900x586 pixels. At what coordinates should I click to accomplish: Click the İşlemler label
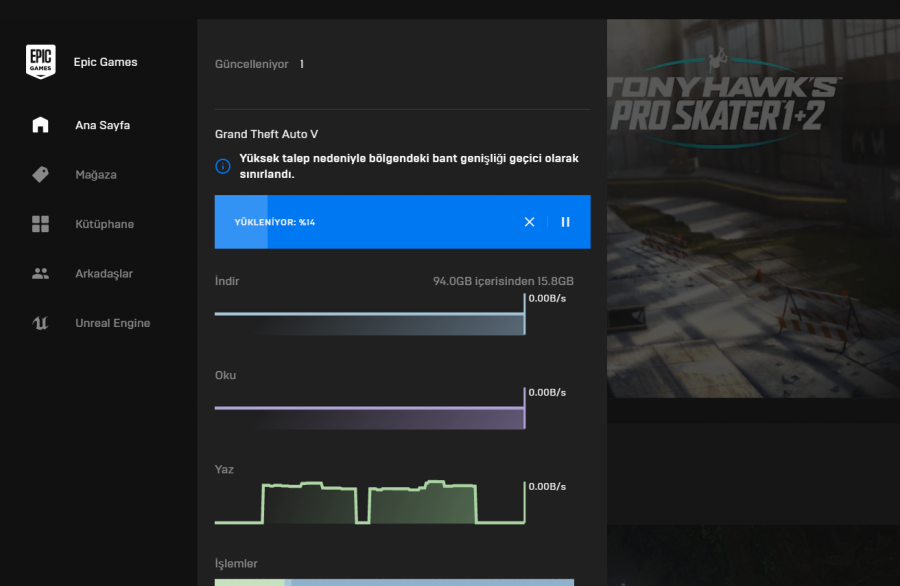(x=236, y=564)
